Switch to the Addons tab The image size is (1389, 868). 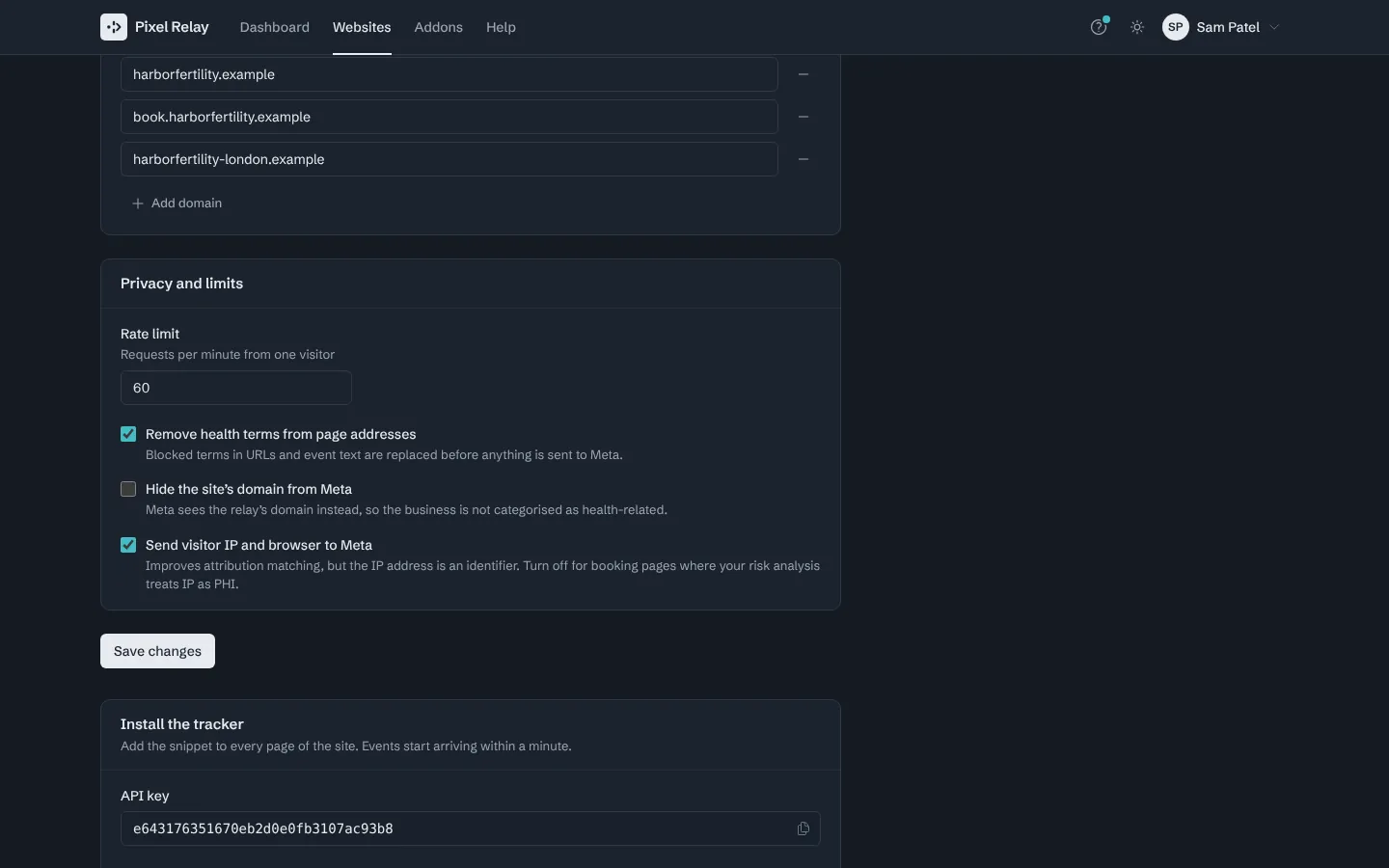point(439,27)
